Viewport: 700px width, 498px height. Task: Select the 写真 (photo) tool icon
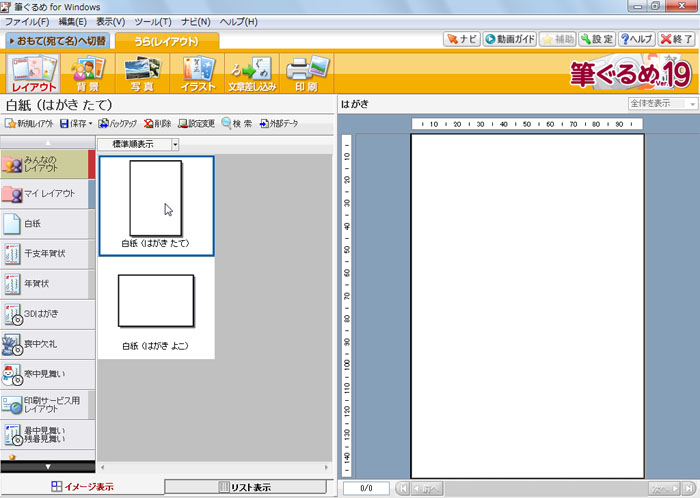coord(143,72)
